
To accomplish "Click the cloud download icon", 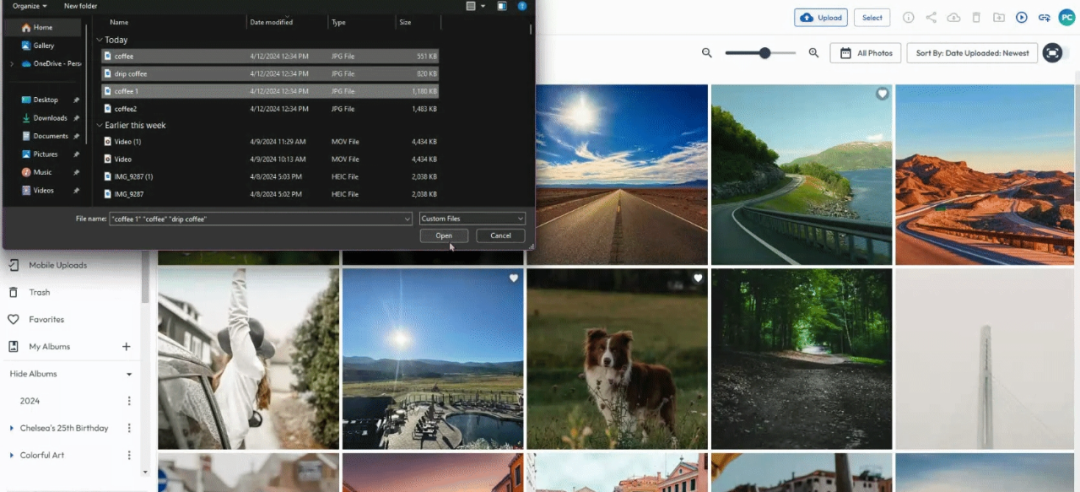I will tap(953, 17).
